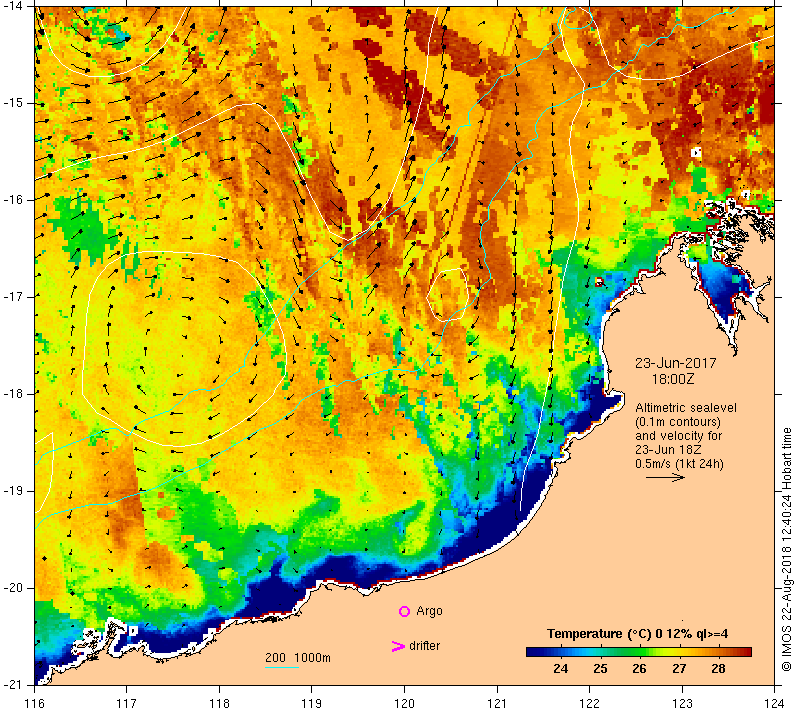Click the '123' longitude axis label
The image size is (800, 710).
click(x=682, y=703)
